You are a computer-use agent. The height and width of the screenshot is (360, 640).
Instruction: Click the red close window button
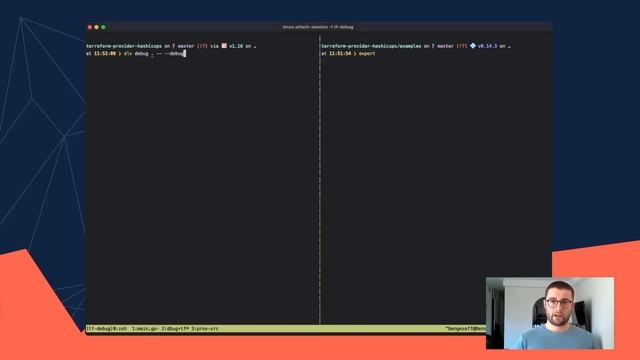coord(90,27)
